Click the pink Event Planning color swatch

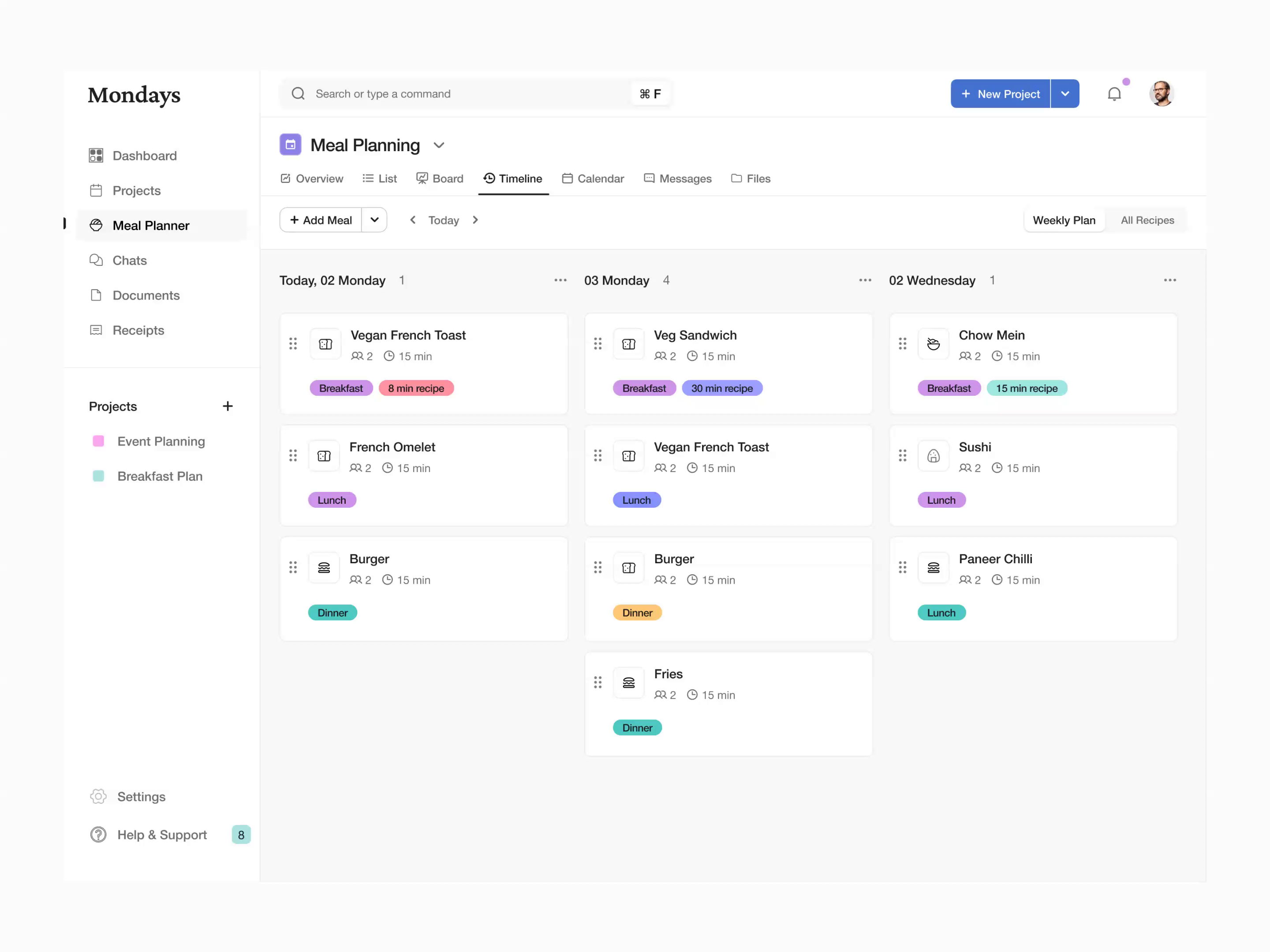98,441
